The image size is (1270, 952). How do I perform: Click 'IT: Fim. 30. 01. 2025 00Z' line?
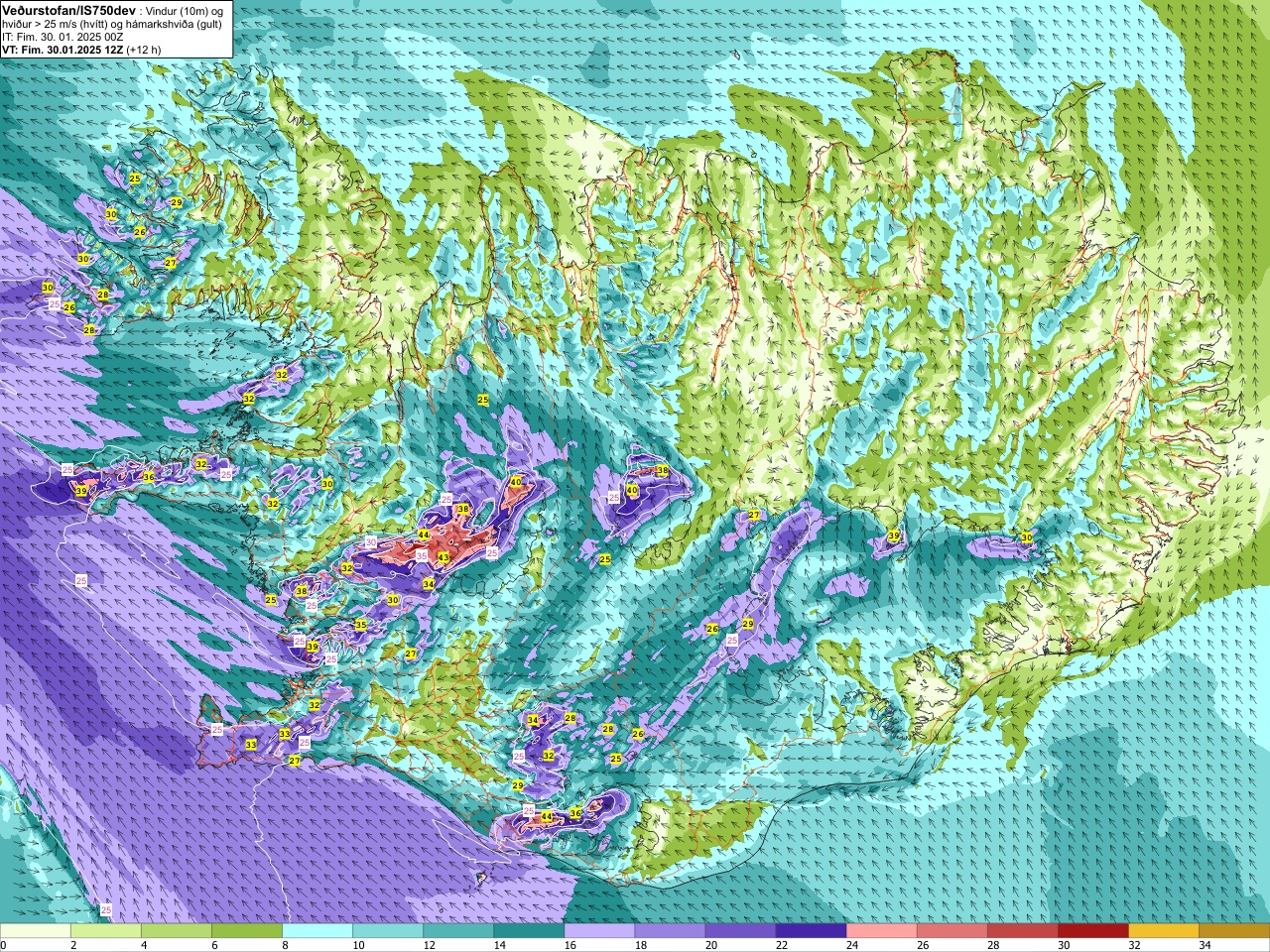pyautogui.click(x=63, y=36)
